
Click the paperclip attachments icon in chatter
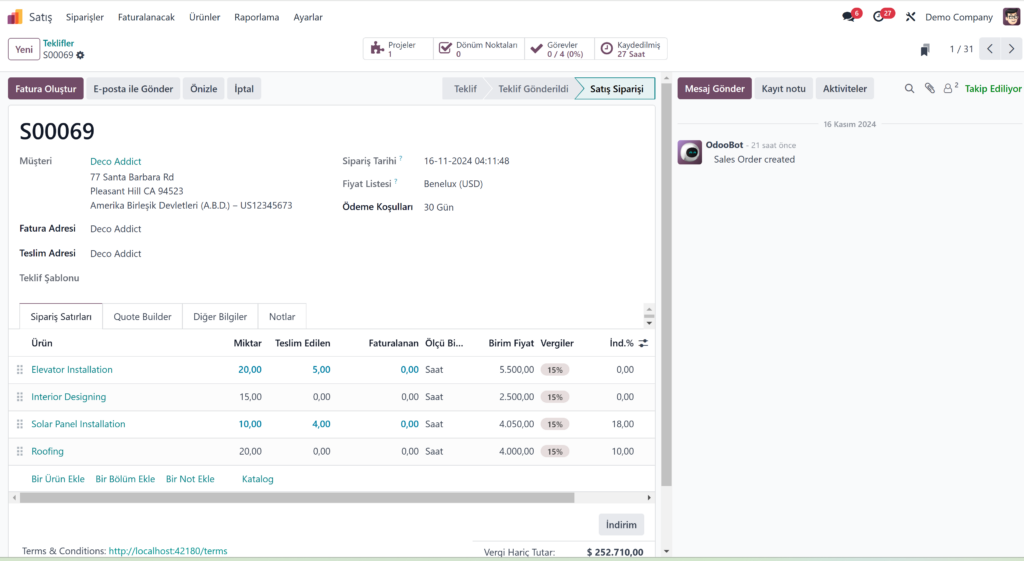tap(929, 88)
